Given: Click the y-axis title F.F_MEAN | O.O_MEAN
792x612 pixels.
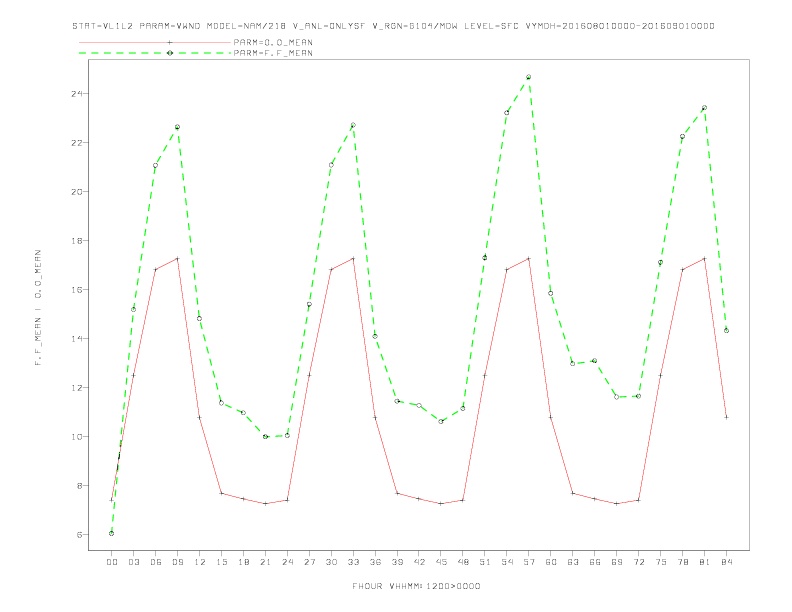Looking at the screenshot, I should click(38, 308).
